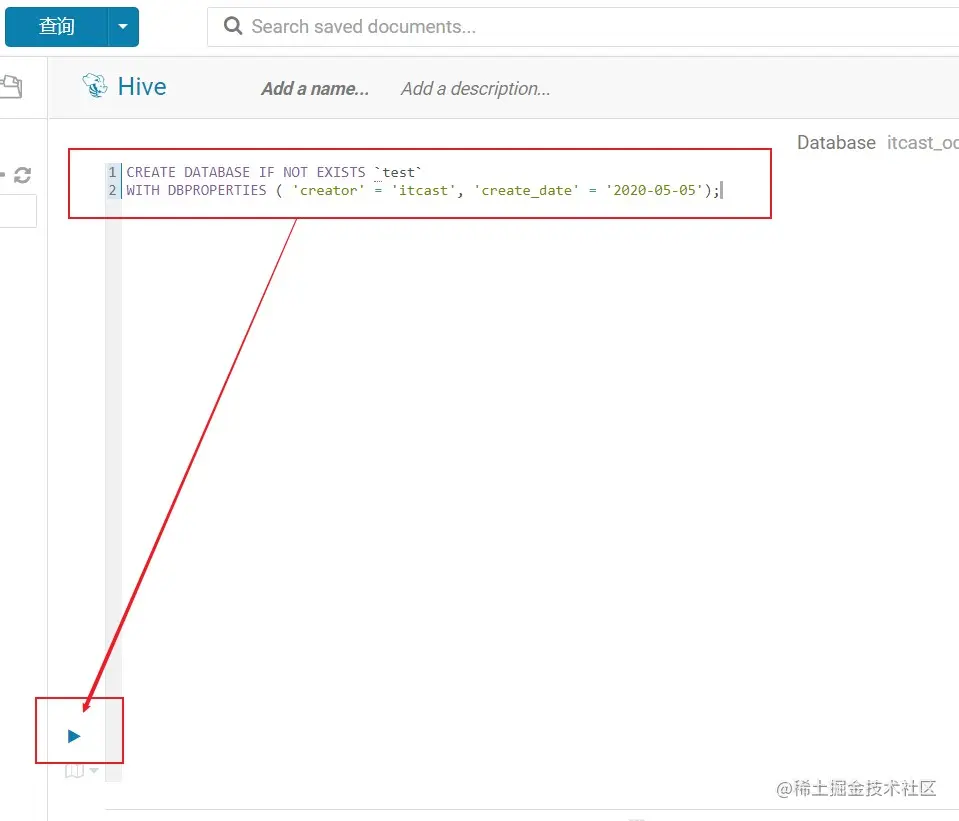Edit the Add a name... field
Image resolution: width=959 pixels, height=821 pixels.
point(315,89)
